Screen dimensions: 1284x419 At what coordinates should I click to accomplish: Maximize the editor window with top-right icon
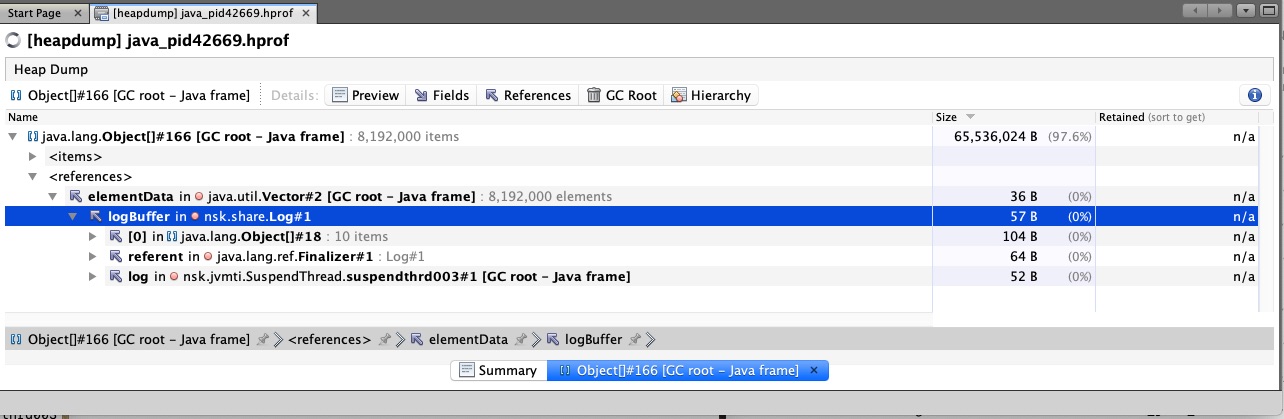point(1270,11)
